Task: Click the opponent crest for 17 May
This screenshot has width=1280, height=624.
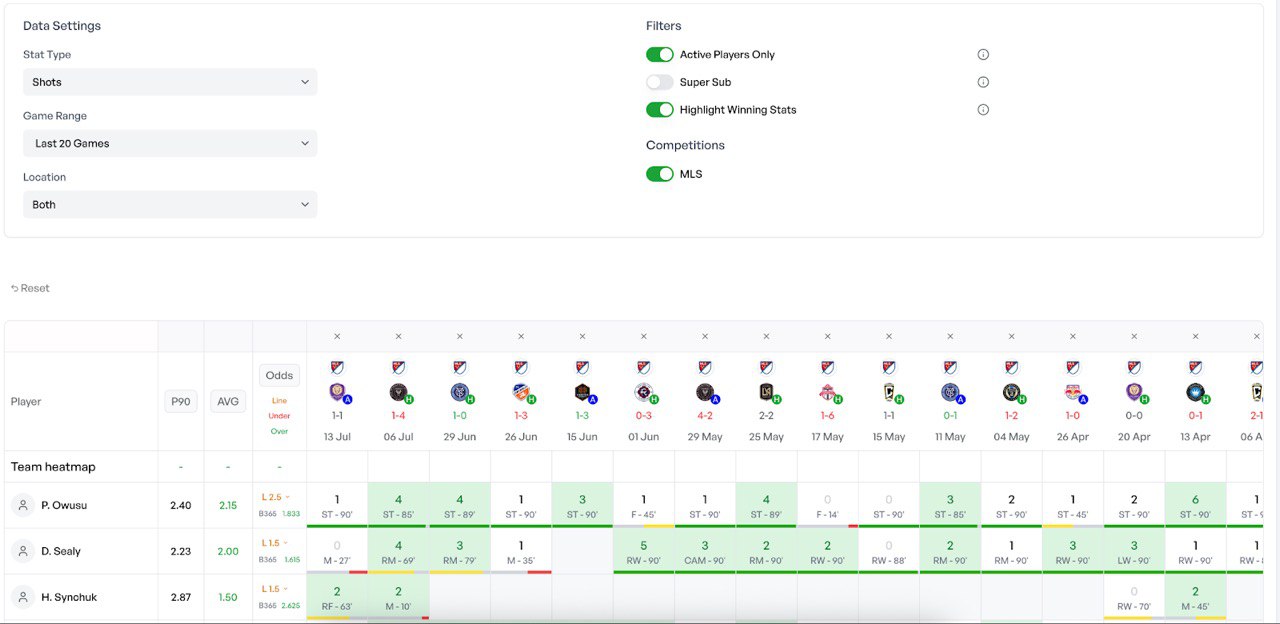Action: tap(828, 392)
